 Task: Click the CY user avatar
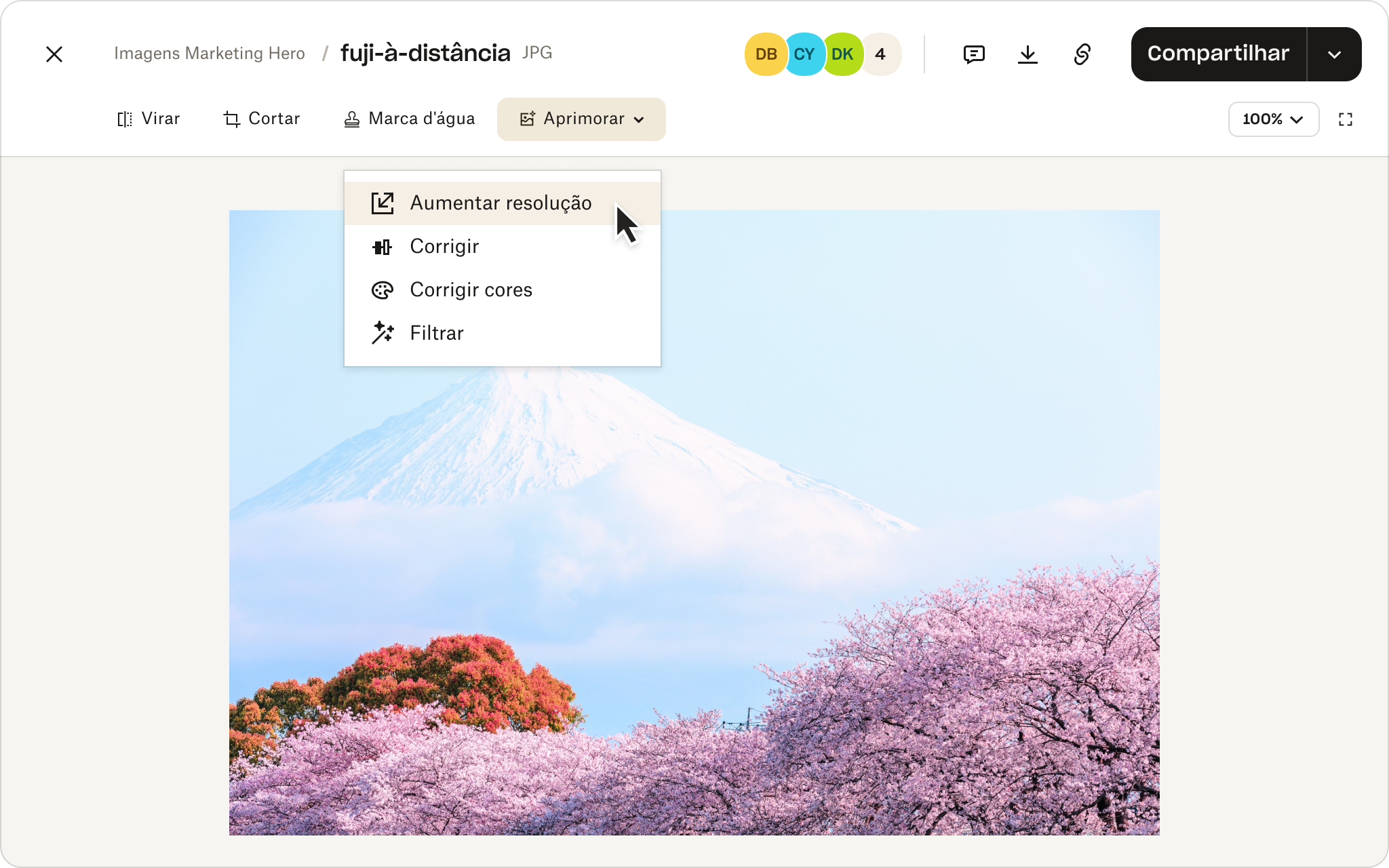point(804,54)
